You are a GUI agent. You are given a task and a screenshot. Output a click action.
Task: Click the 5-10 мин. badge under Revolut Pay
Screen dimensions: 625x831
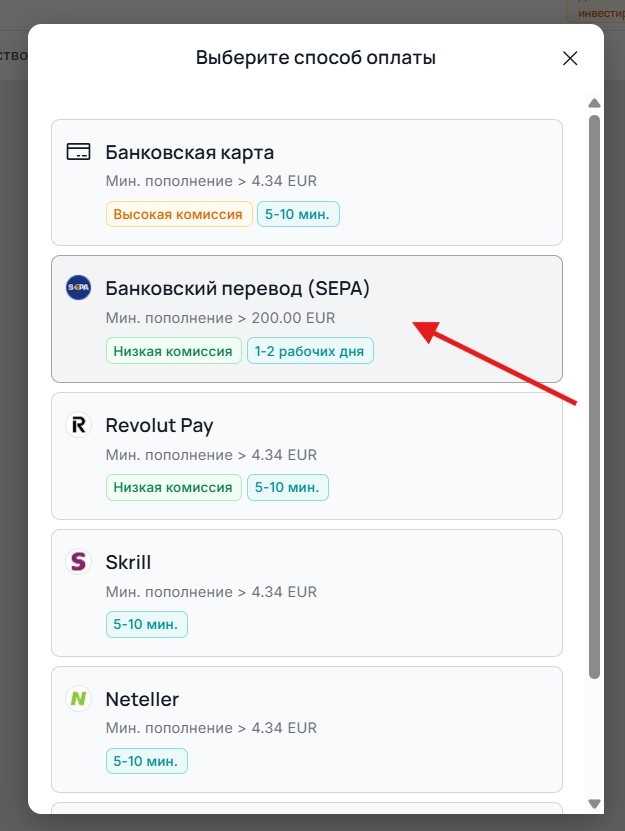coord(287,488)
